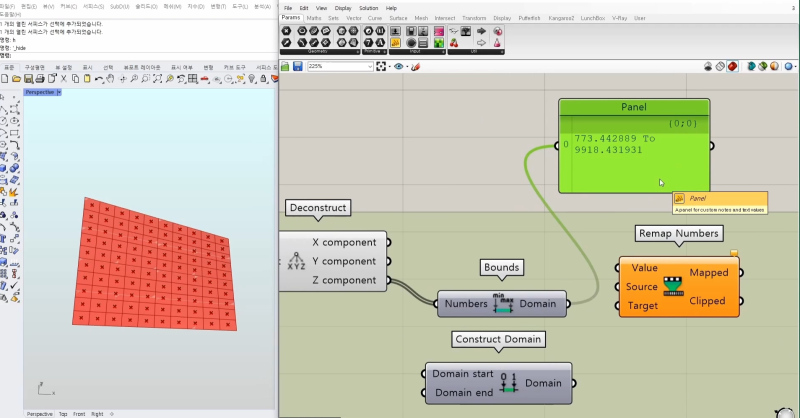Viewport: 800px width, 418px height.
Task: Click the Rhino Undo arrow icon
Action: pos(98,79)
